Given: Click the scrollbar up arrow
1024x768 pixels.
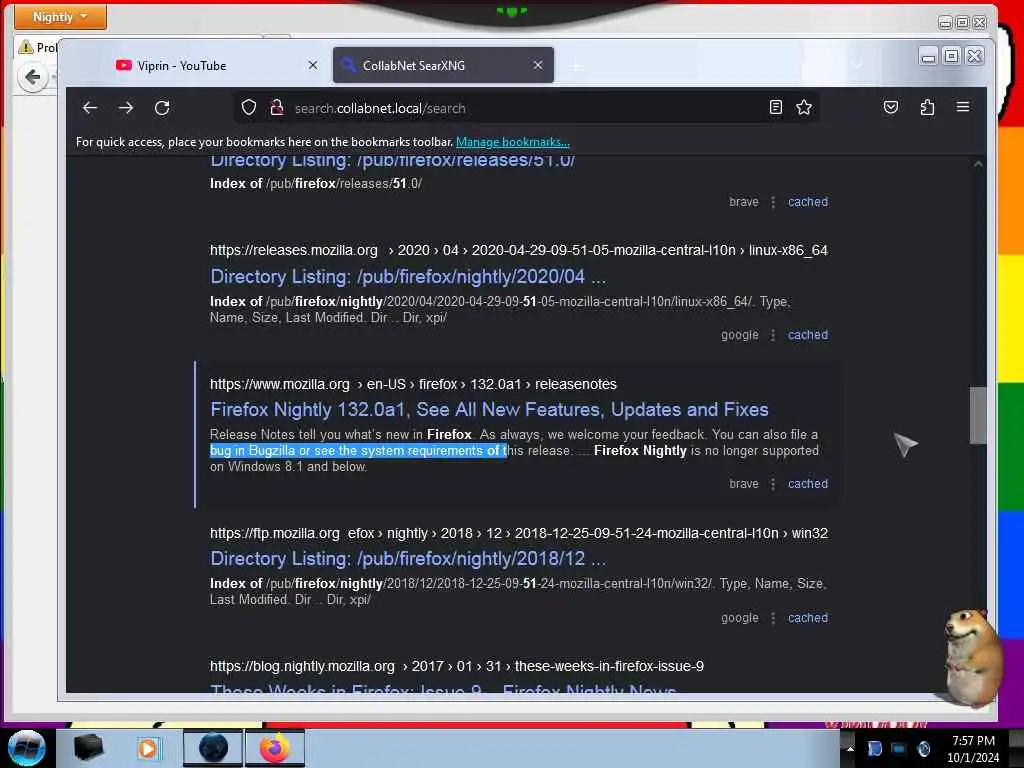Looking at the screenshot, I should click(x=978, y=164).
